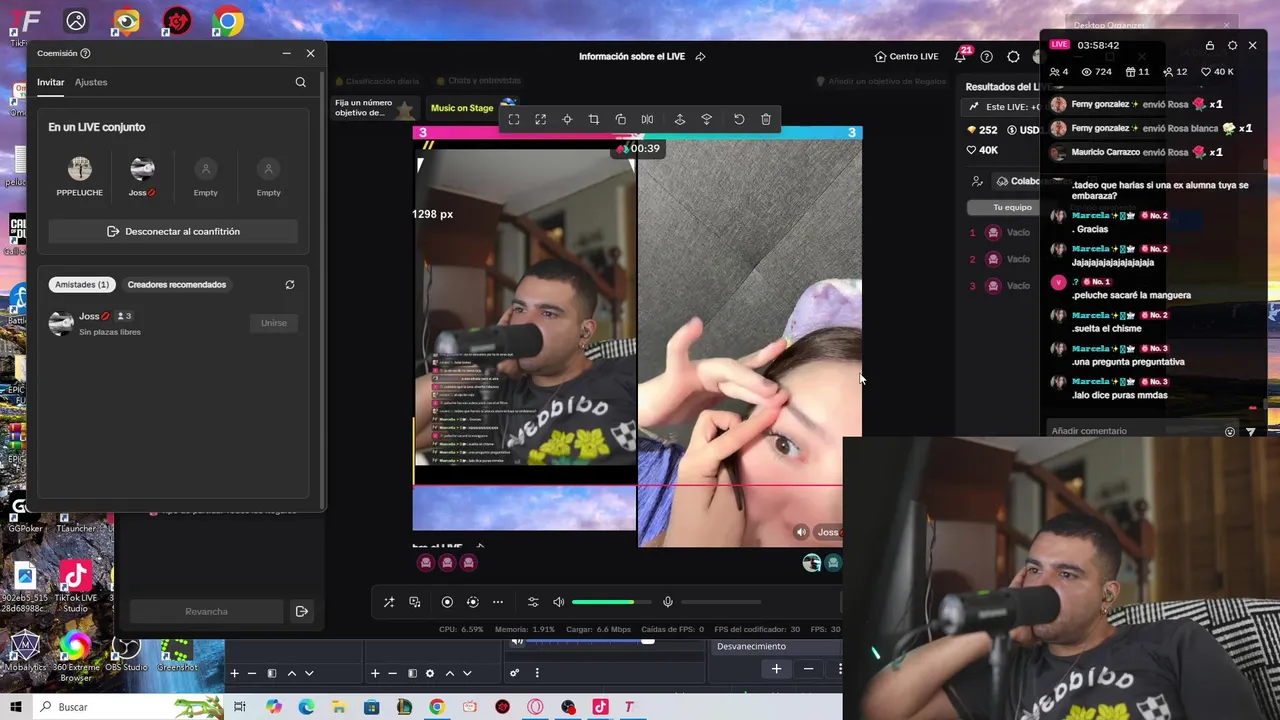The width and height of the screenshot is (1280, 720).
Task: Click the down chevron in OBS scenes toolbar
Action: (x=309, y=674)
